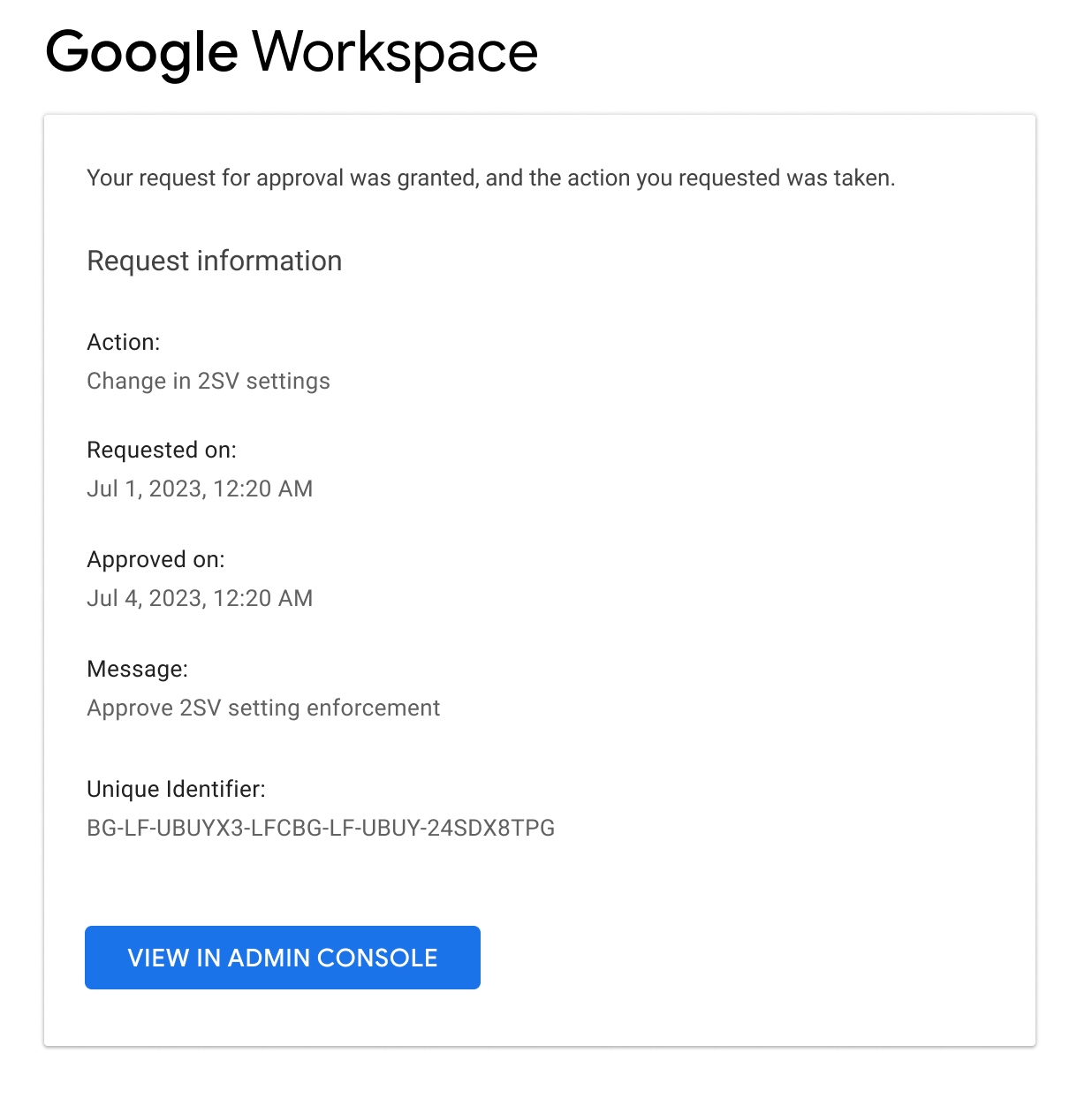Viewport: 1092px width, 1106px height.
Task: Click the approval granted confirmation message
Action: pos(491,178)
